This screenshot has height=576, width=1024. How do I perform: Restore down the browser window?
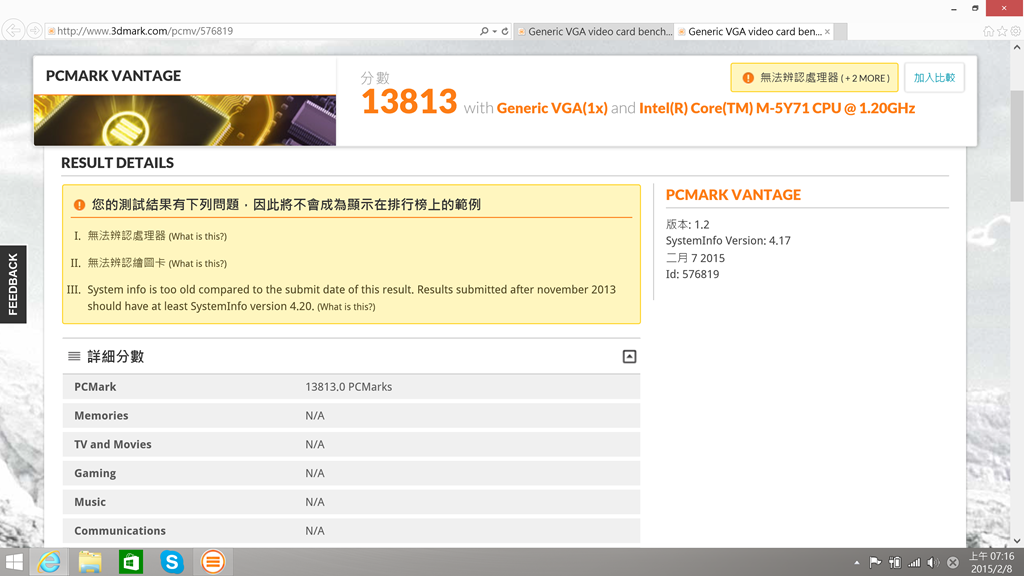point(975,8)
